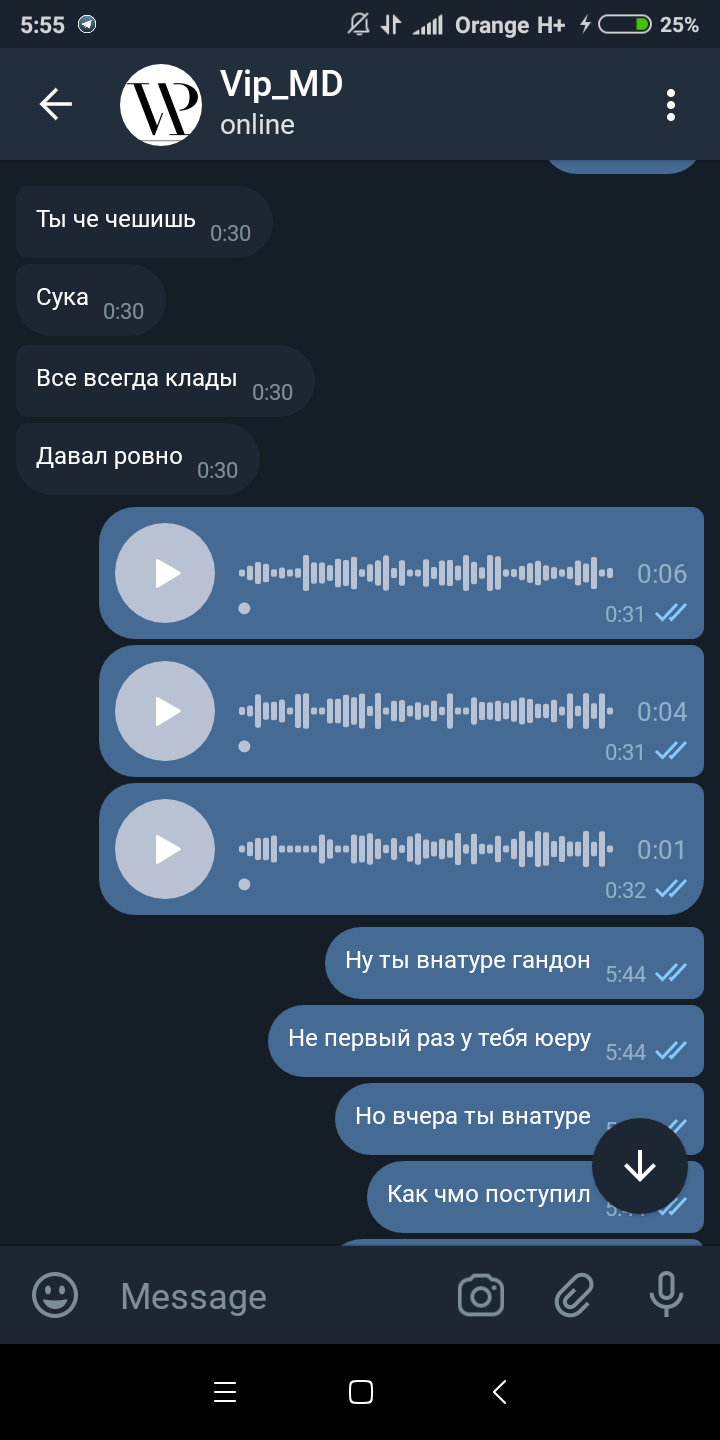Image resolution: width=720 pixels, height=1440 pixels.
Task: Tap the back arrow in chat header
Action: click(x=56, y=104)
